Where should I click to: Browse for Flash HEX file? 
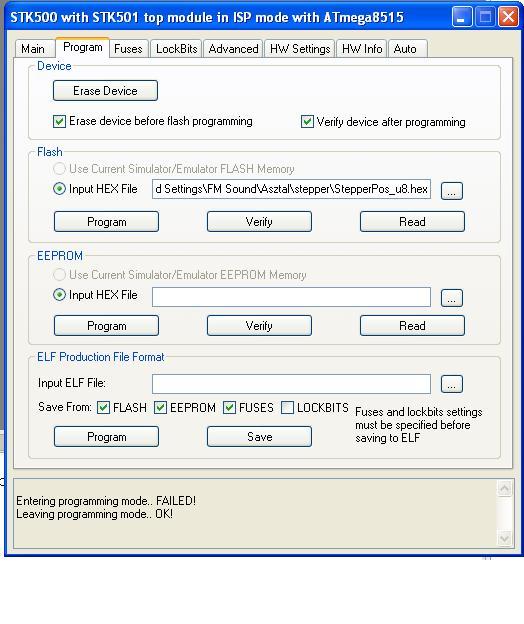[x=452, y=191]
